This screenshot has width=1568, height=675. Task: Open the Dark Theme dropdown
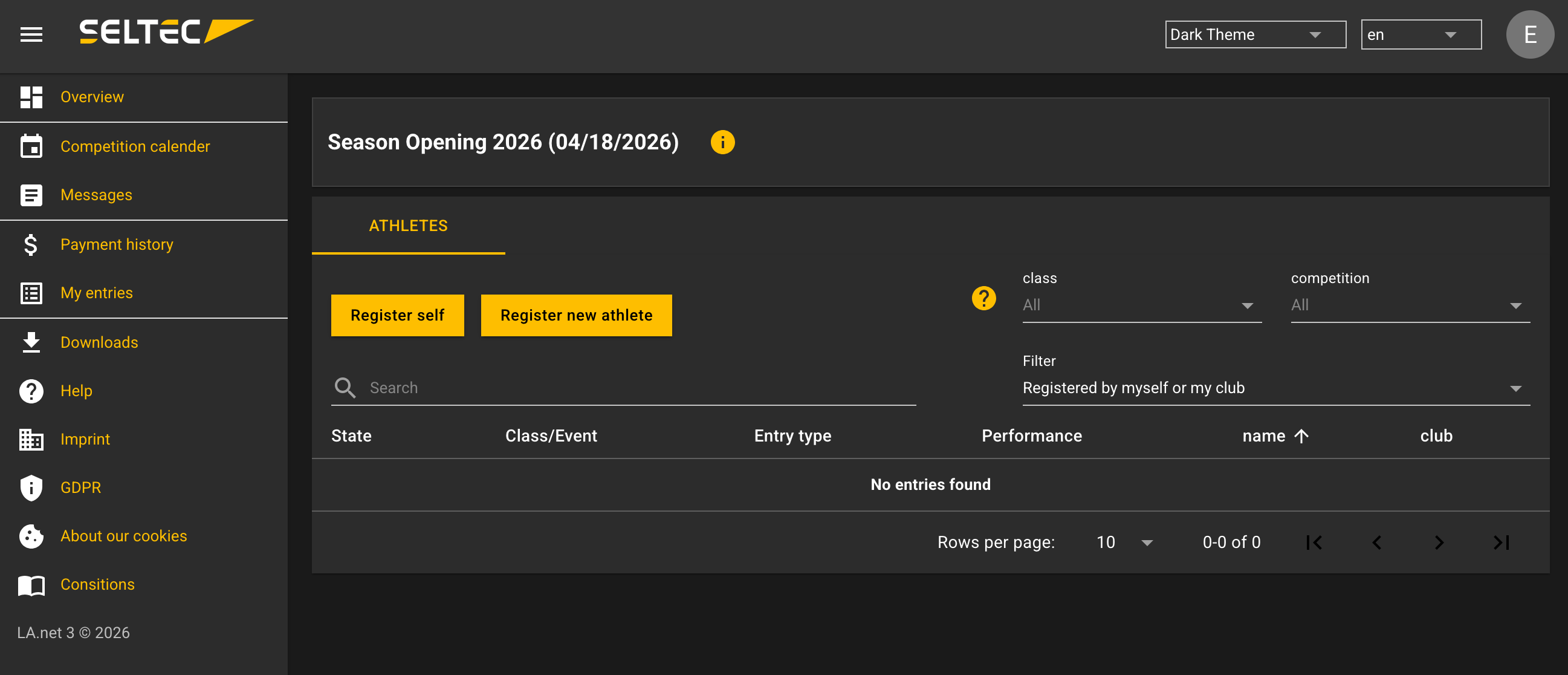click(1254, 34)
